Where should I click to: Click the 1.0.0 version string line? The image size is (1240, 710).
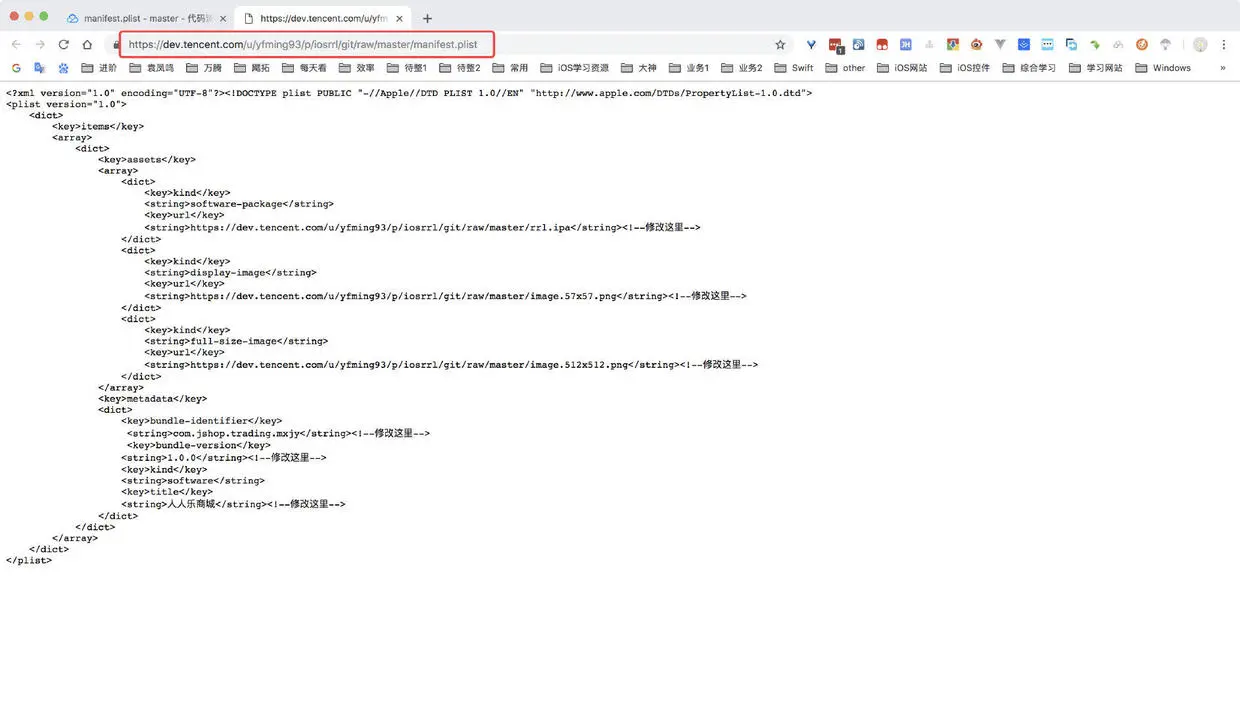(x=224, y=458)
